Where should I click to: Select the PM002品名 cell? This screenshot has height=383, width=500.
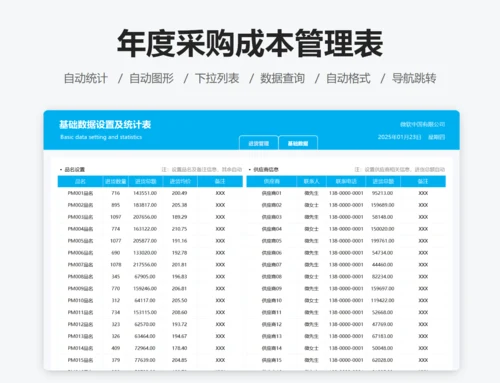(80, 205)
